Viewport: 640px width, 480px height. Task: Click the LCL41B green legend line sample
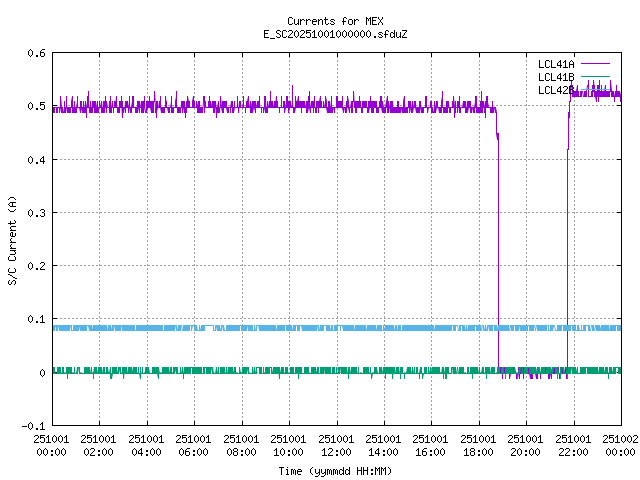pyautogui.click(x=594, y=77)
